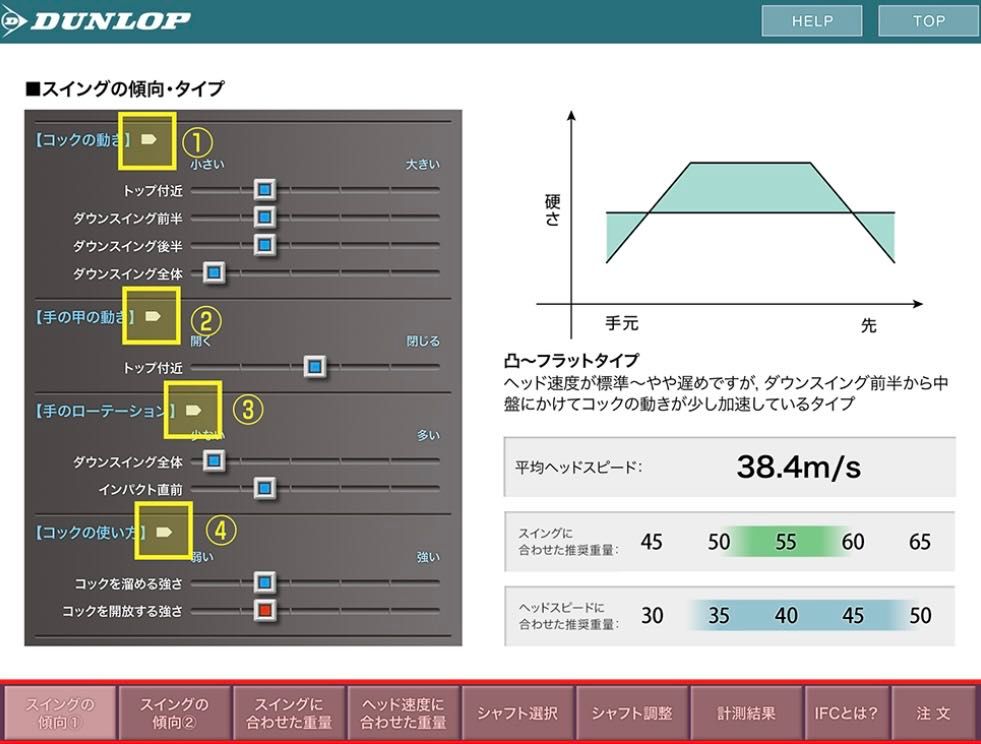Click the tag icon beside コックの動き
This screenshot has height=744, width=981.
tap(148, 139)
